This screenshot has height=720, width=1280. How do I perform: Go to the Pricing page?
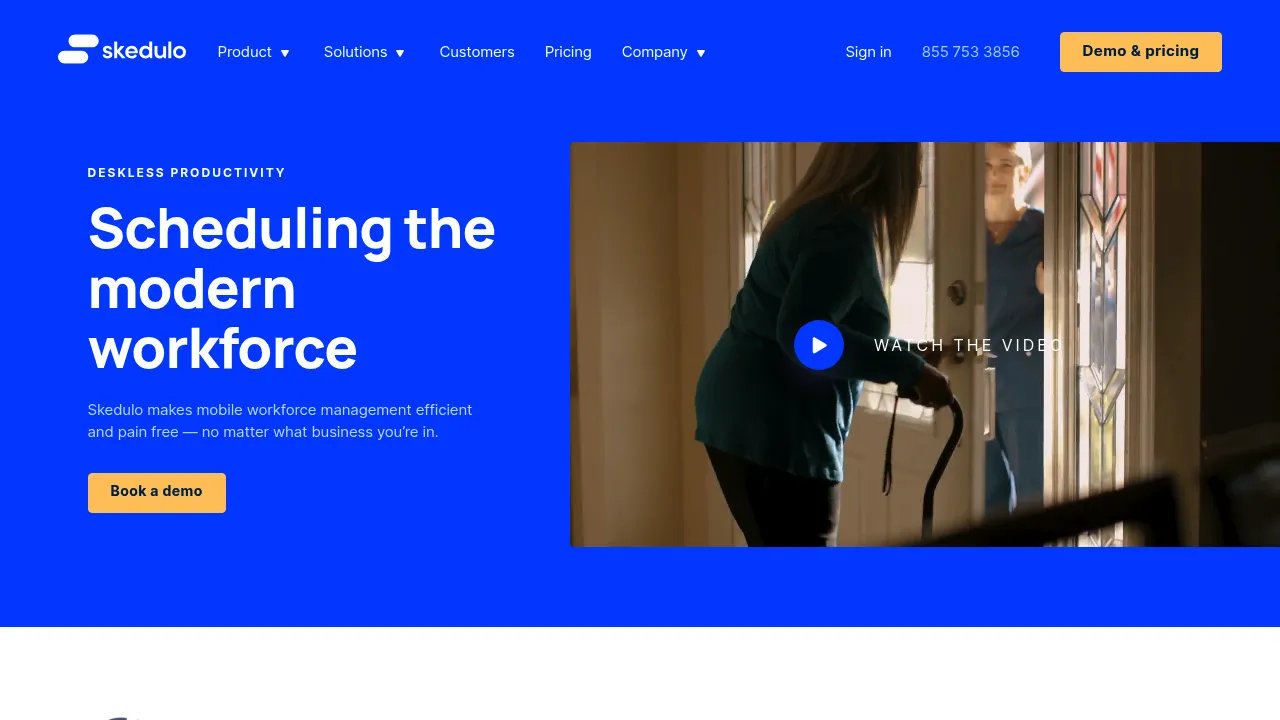pyautogui.click(x=568, y=52)
